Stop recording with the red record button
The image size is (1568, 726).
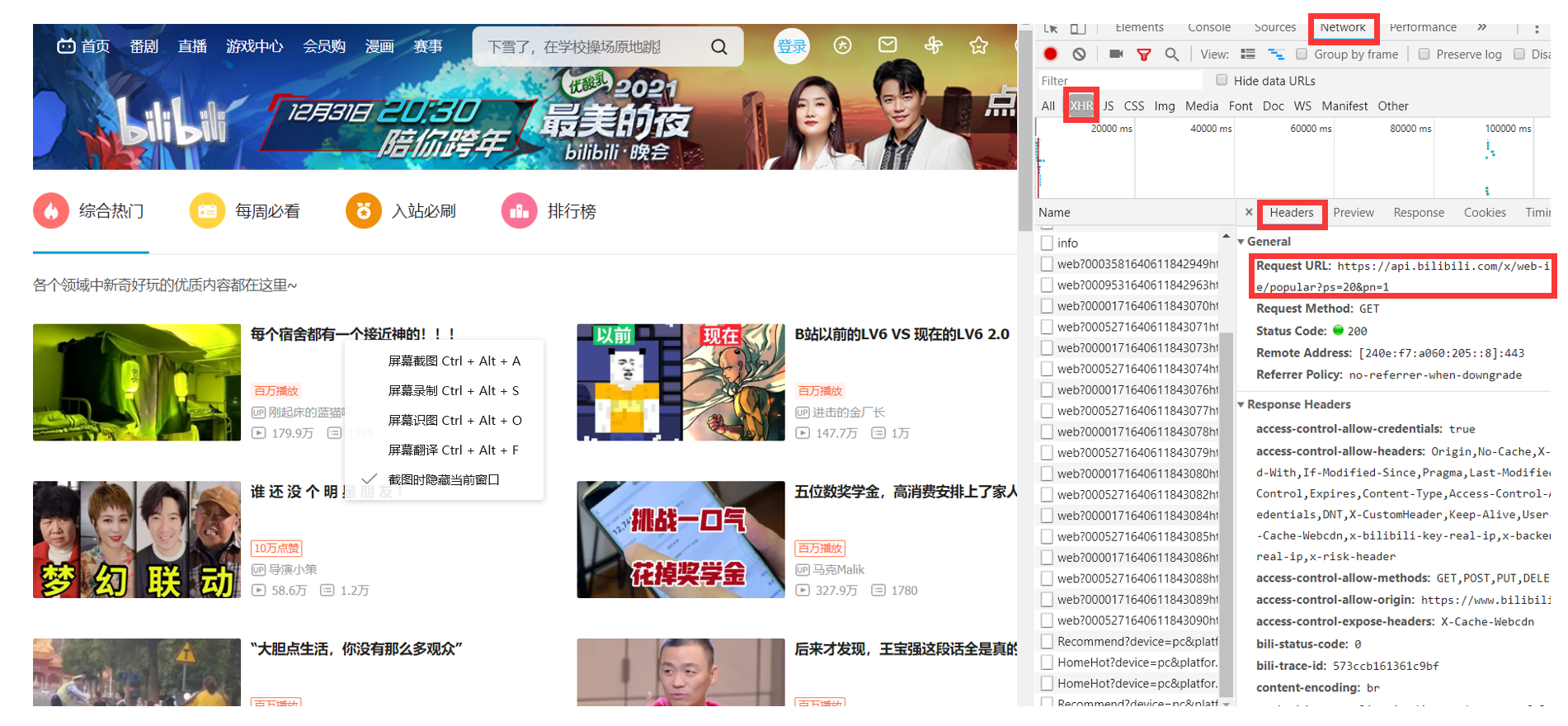[x=1050, y=54]
